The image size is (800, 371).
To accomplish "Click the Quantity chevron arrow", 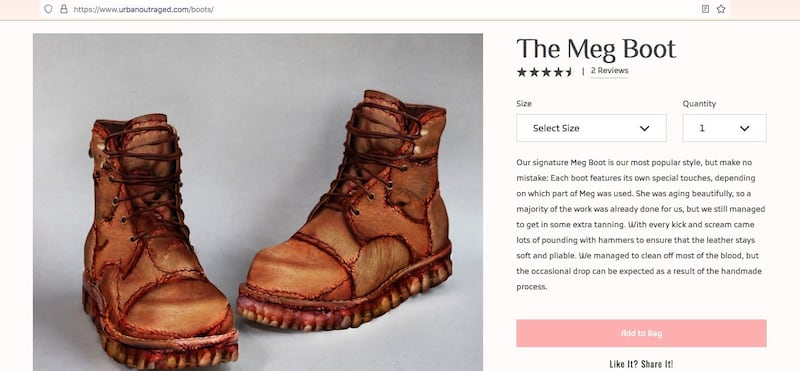I will coord(744,128).
